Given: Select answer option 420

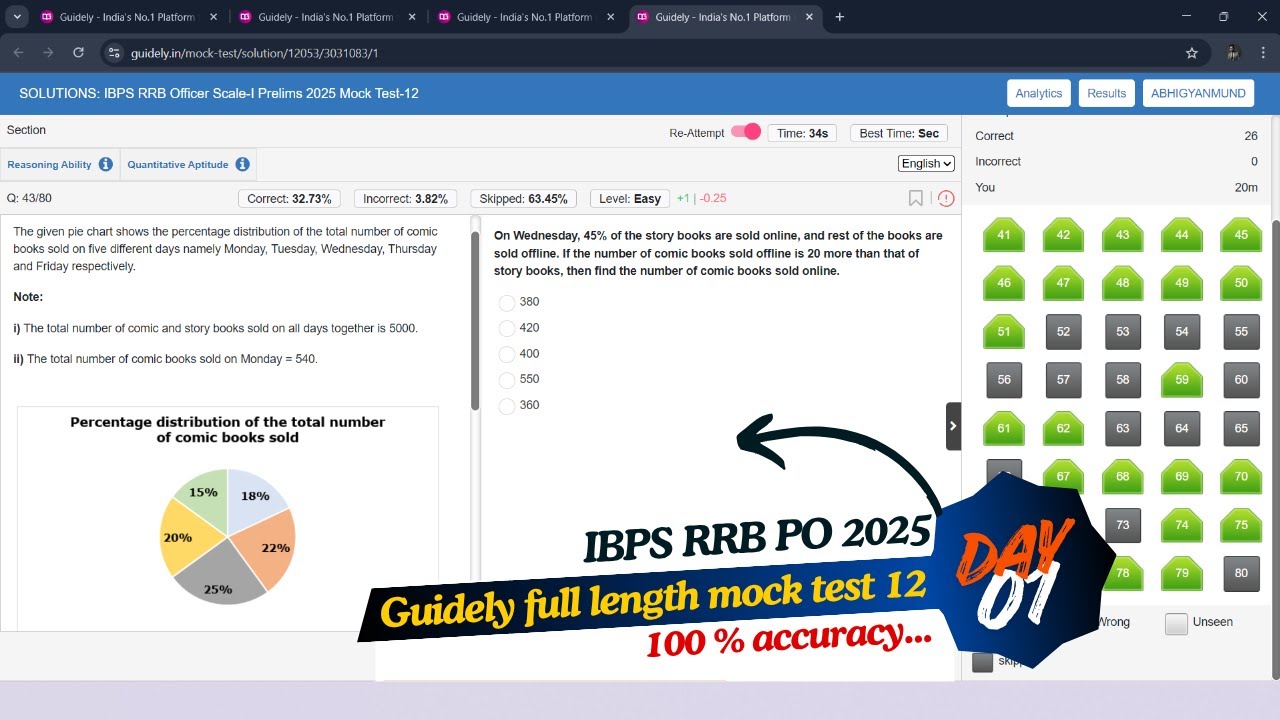Looking at the screenshot, I should (x=507, y=328).
